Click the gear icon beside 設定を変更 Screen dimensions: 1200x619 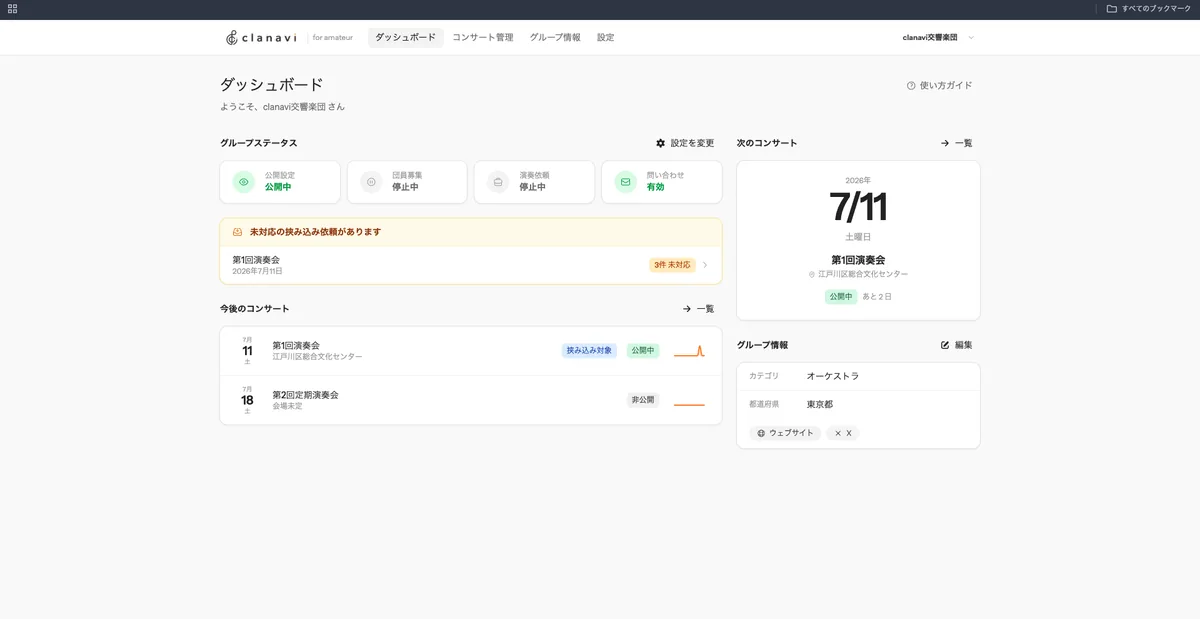pos(660,143)
